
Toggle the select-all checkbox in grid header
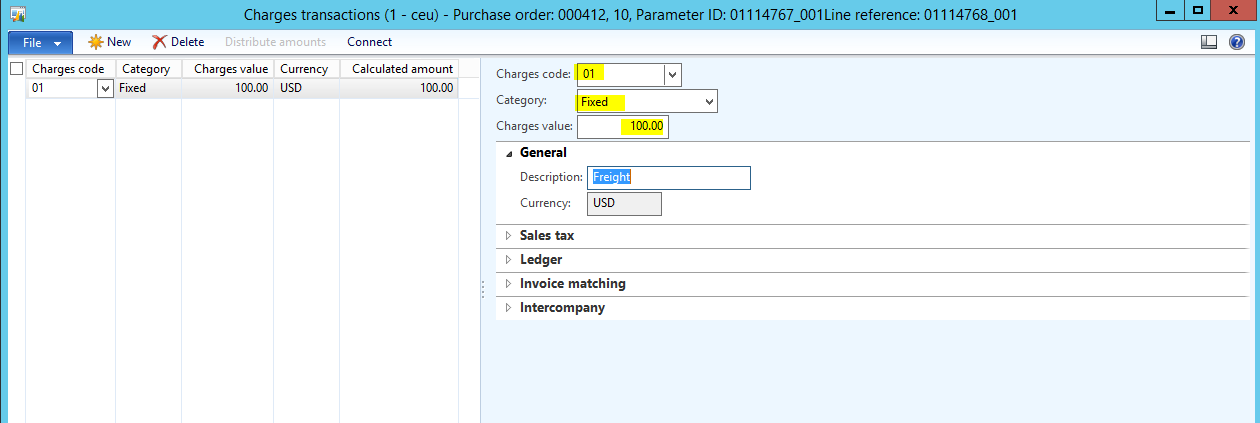(16, 69)
